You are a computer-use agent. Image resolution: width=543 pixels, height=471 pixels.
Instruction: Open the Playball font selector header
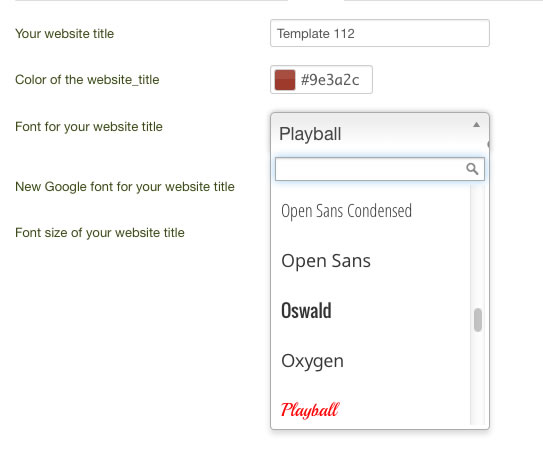click(380, 133)
